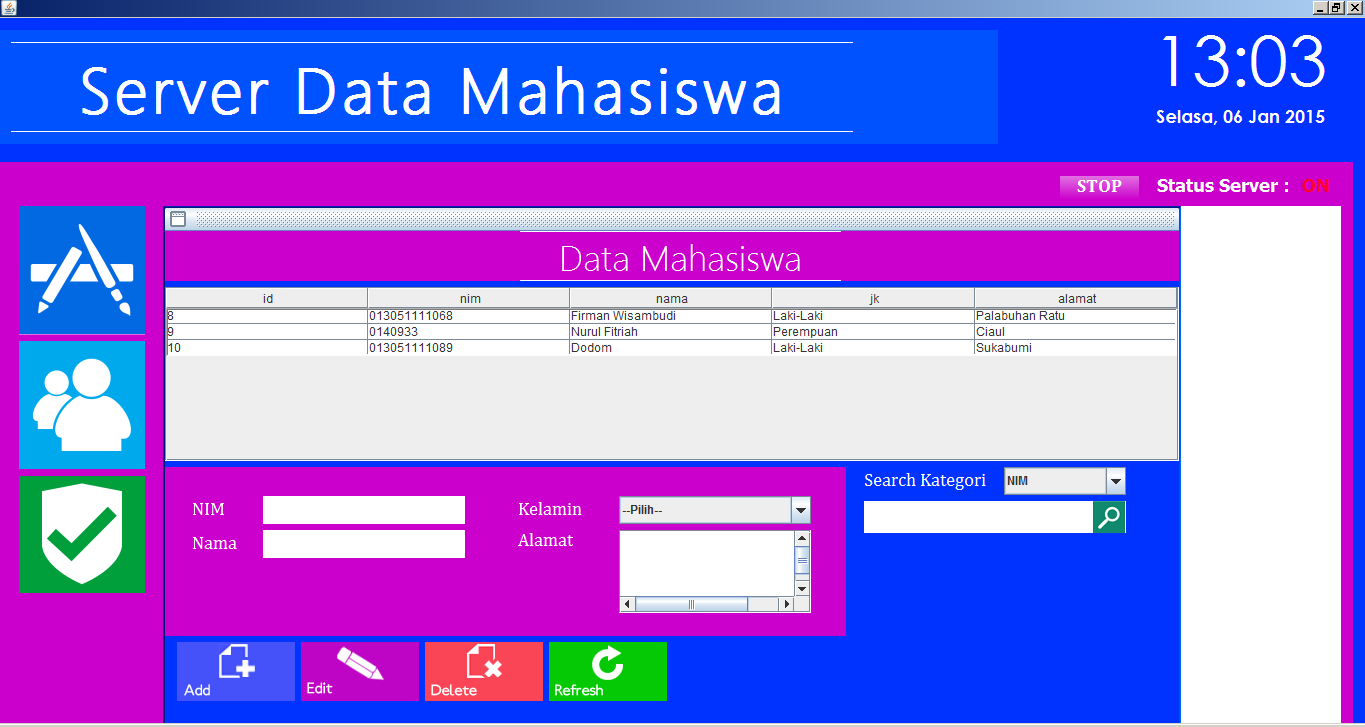The image size is (1365, 727).
Task: Click the Palabuhan Ratu address cell
Action: click(x=1076, y=316)
